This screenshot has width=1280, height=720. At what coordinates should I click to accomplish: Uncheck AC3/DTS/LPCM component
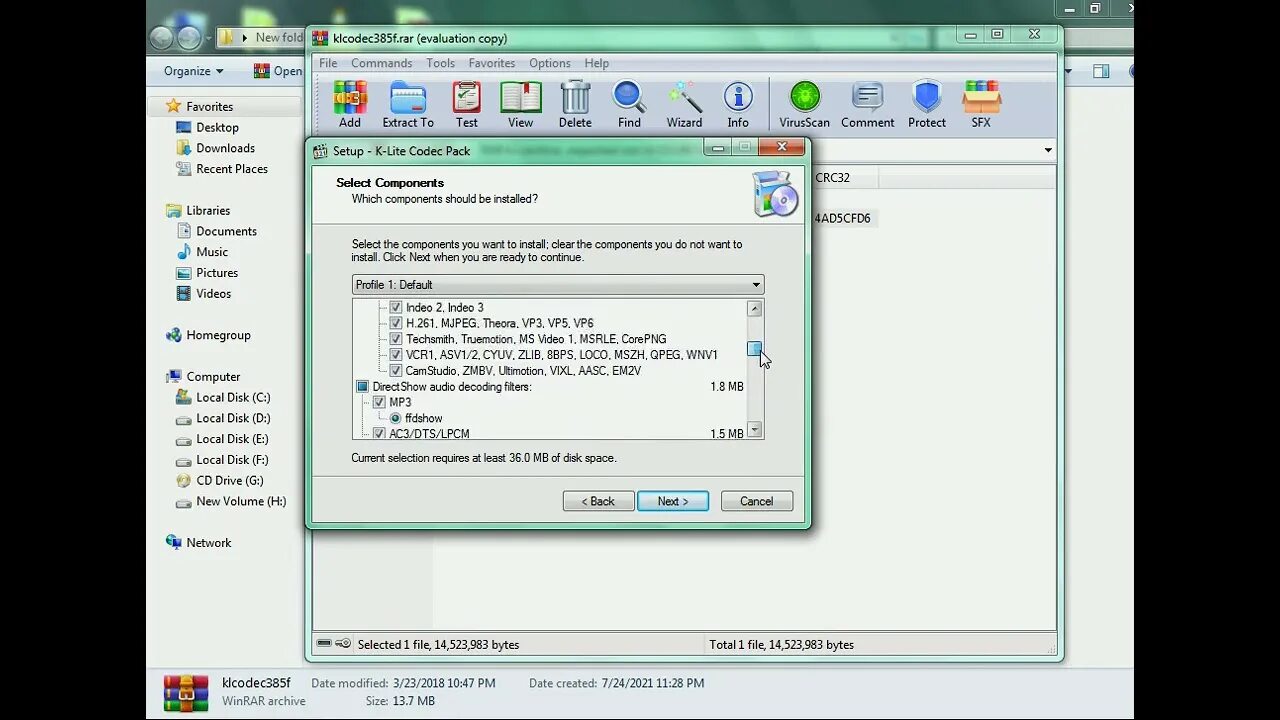tap(379, 434)
